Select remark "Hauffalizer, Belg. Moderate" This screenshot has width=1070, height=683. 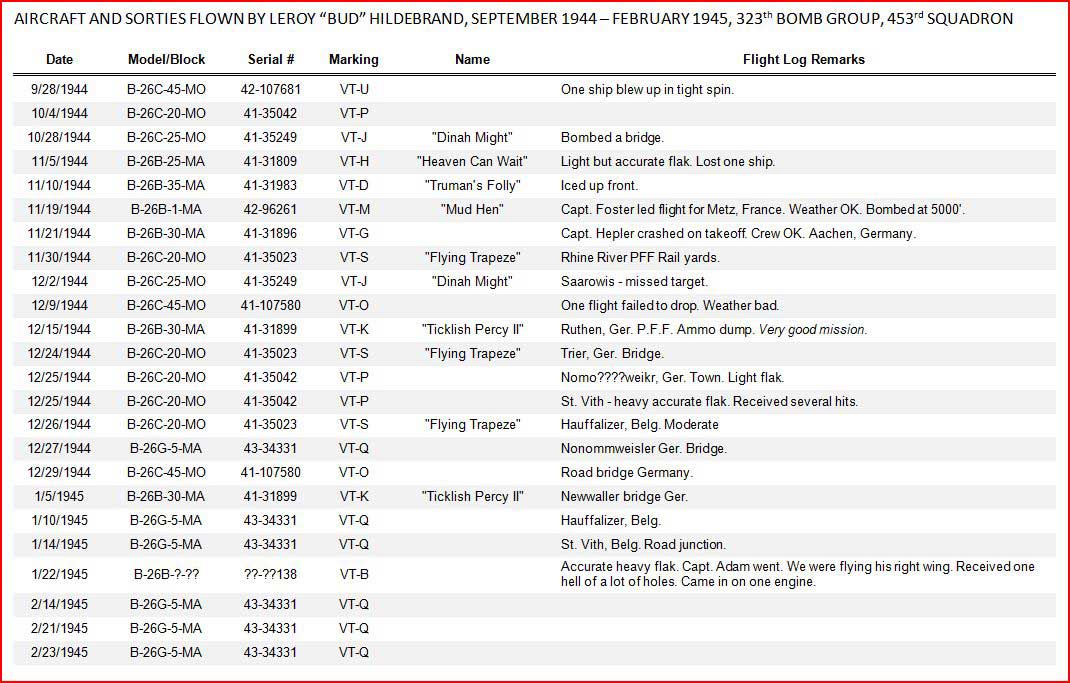click(639, 424)
